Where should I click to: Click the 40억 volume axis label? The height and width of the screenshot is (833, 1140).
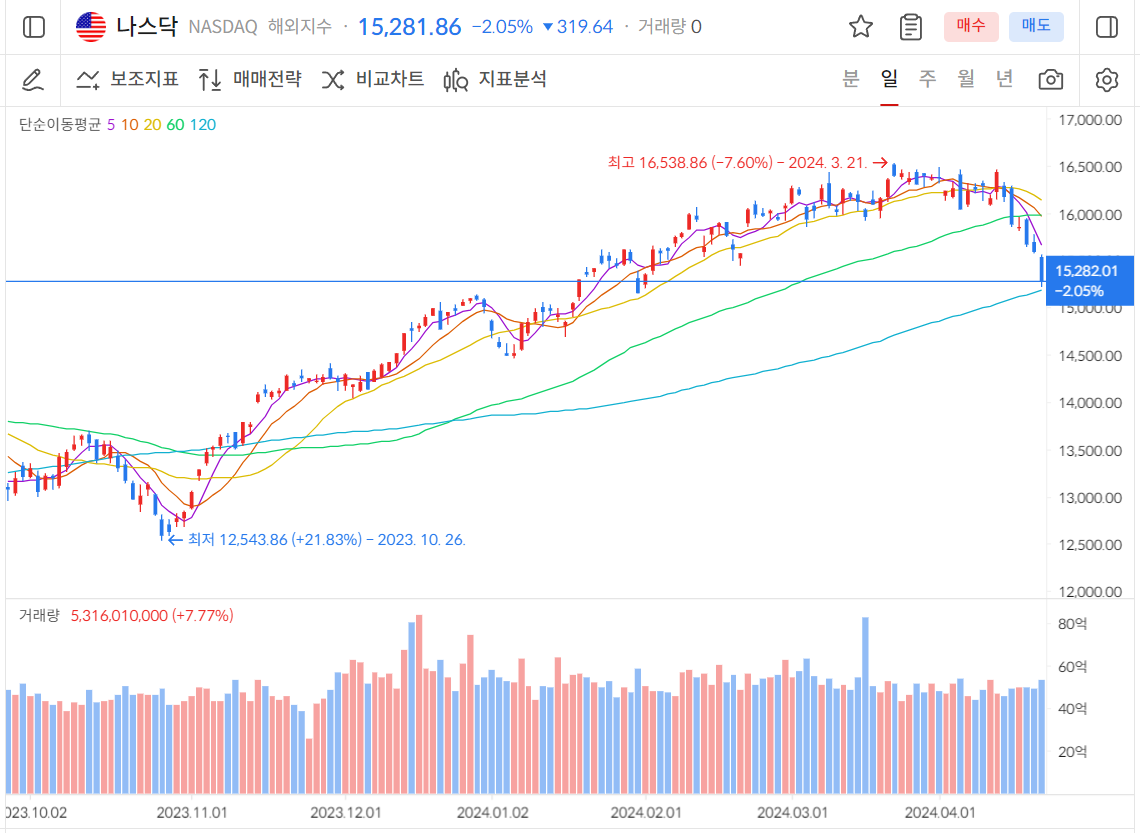click(1073, 709)
